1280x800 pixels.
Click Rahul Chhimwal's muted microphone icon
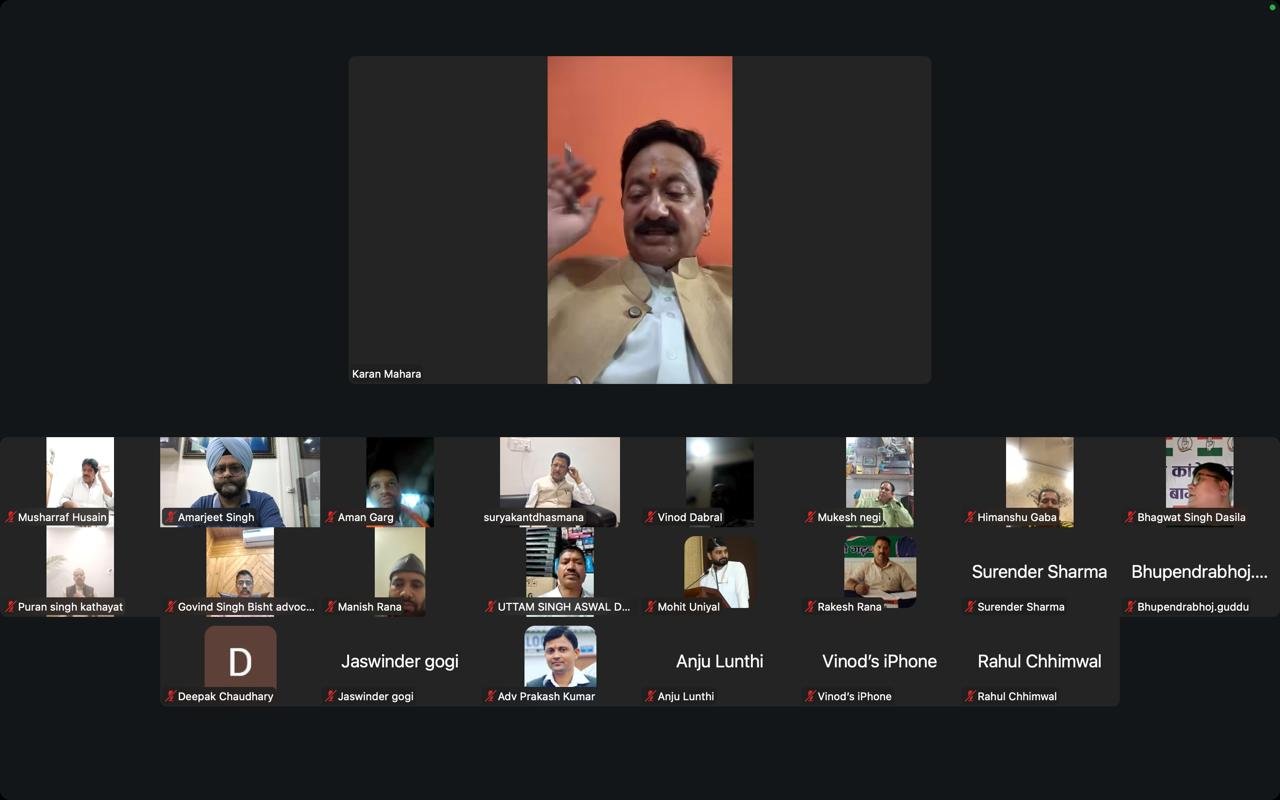point(971,696)
